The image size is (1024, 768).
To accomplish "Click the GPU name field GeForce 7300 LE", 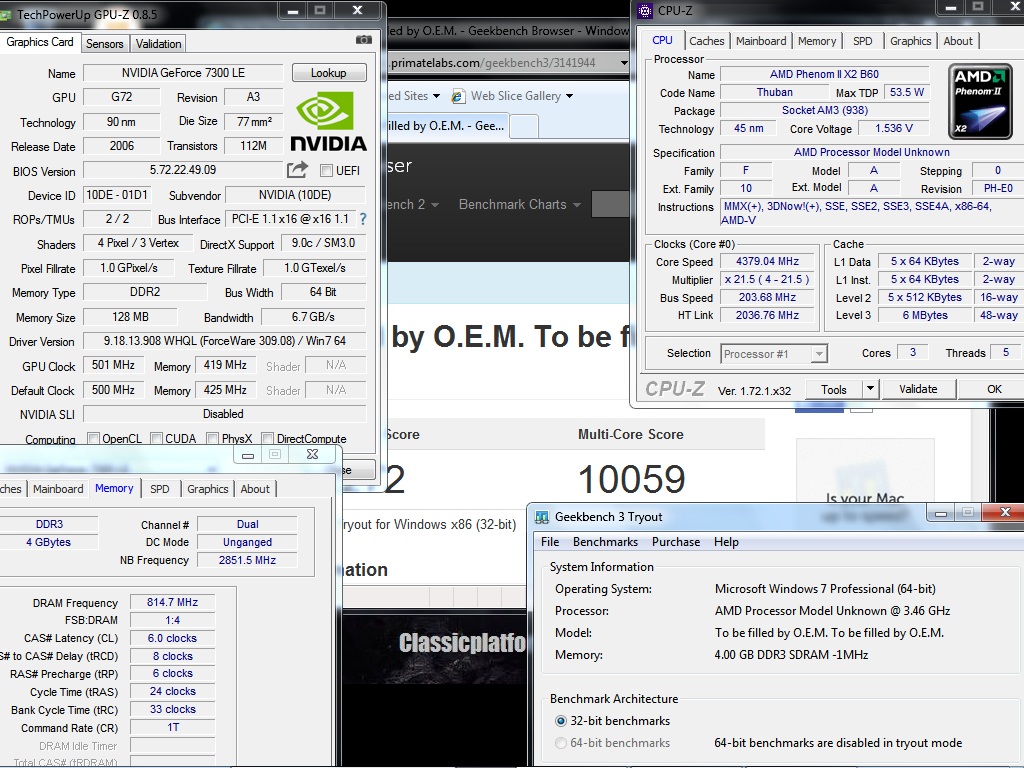I will point(183,72).
